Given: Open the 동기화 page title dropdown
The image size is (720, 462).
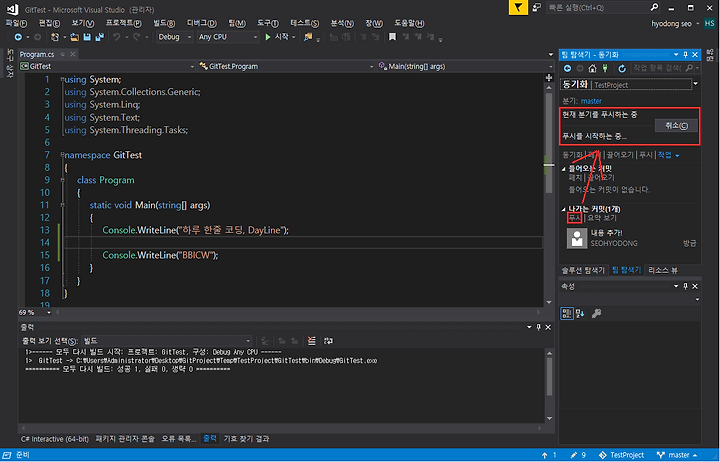Looking at the screenshot, I should pos(696,84).
